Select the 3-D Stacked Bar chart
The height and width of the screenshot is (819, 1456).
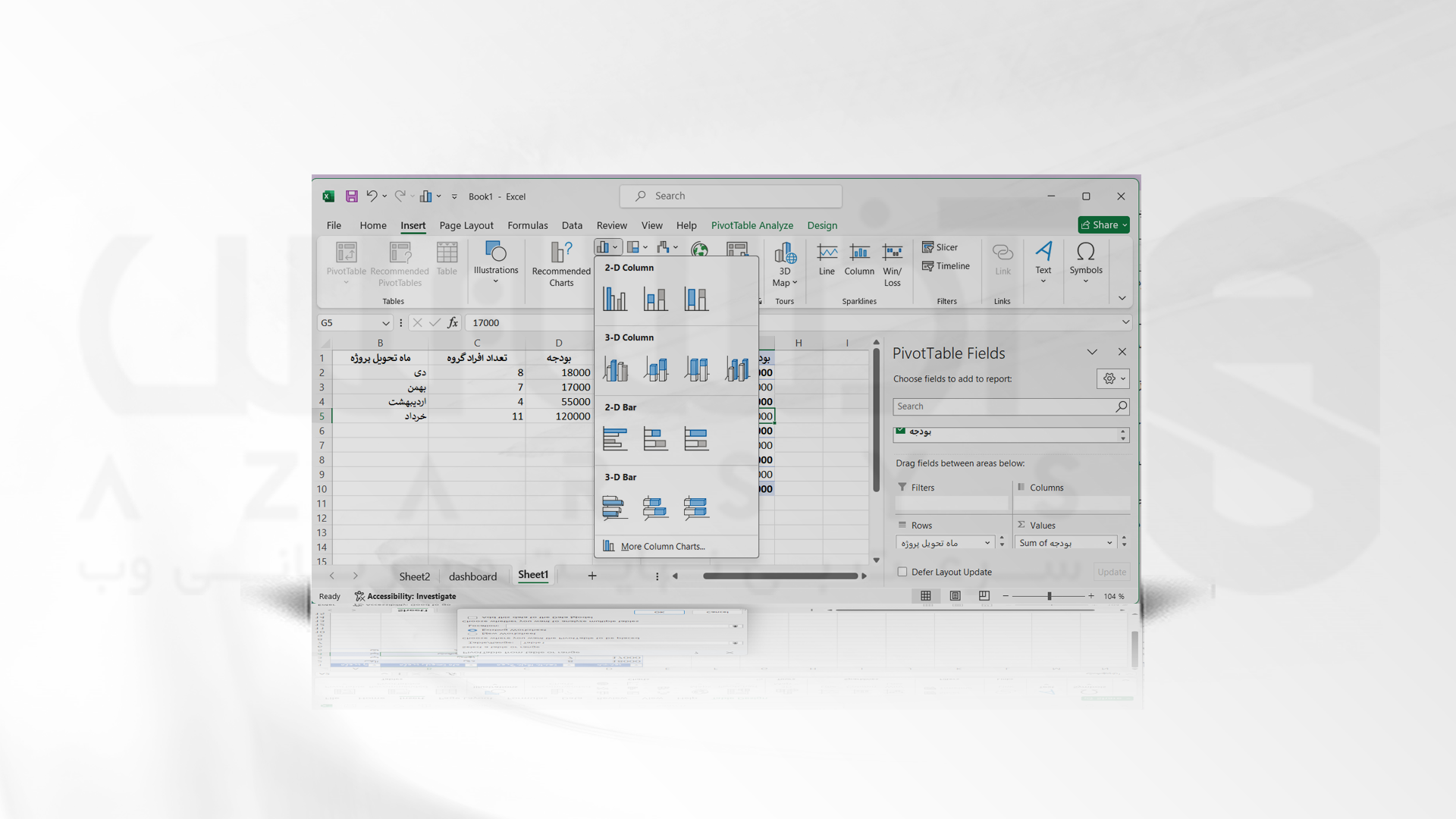tap(654, 508)
